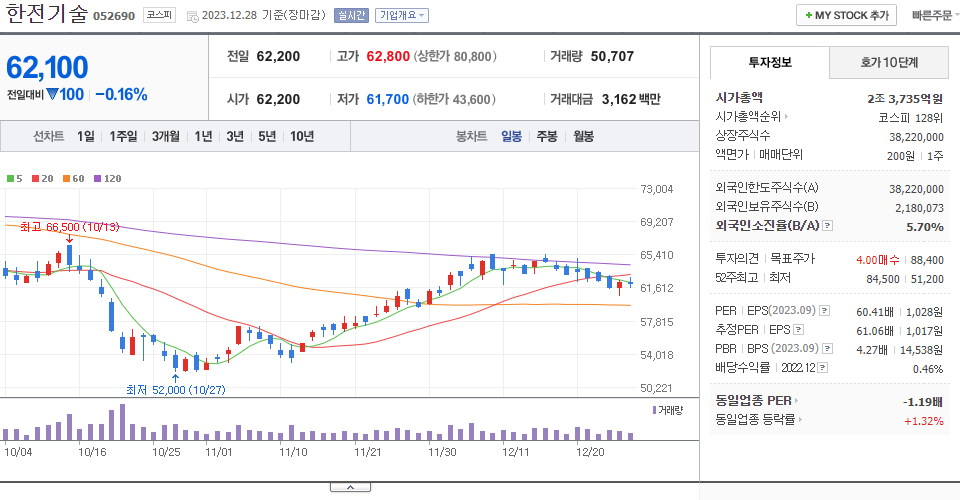This screenshot has width=960, height=500.
Task: Click the 60.41배 PER value
Action: click(x=875, y=312)
